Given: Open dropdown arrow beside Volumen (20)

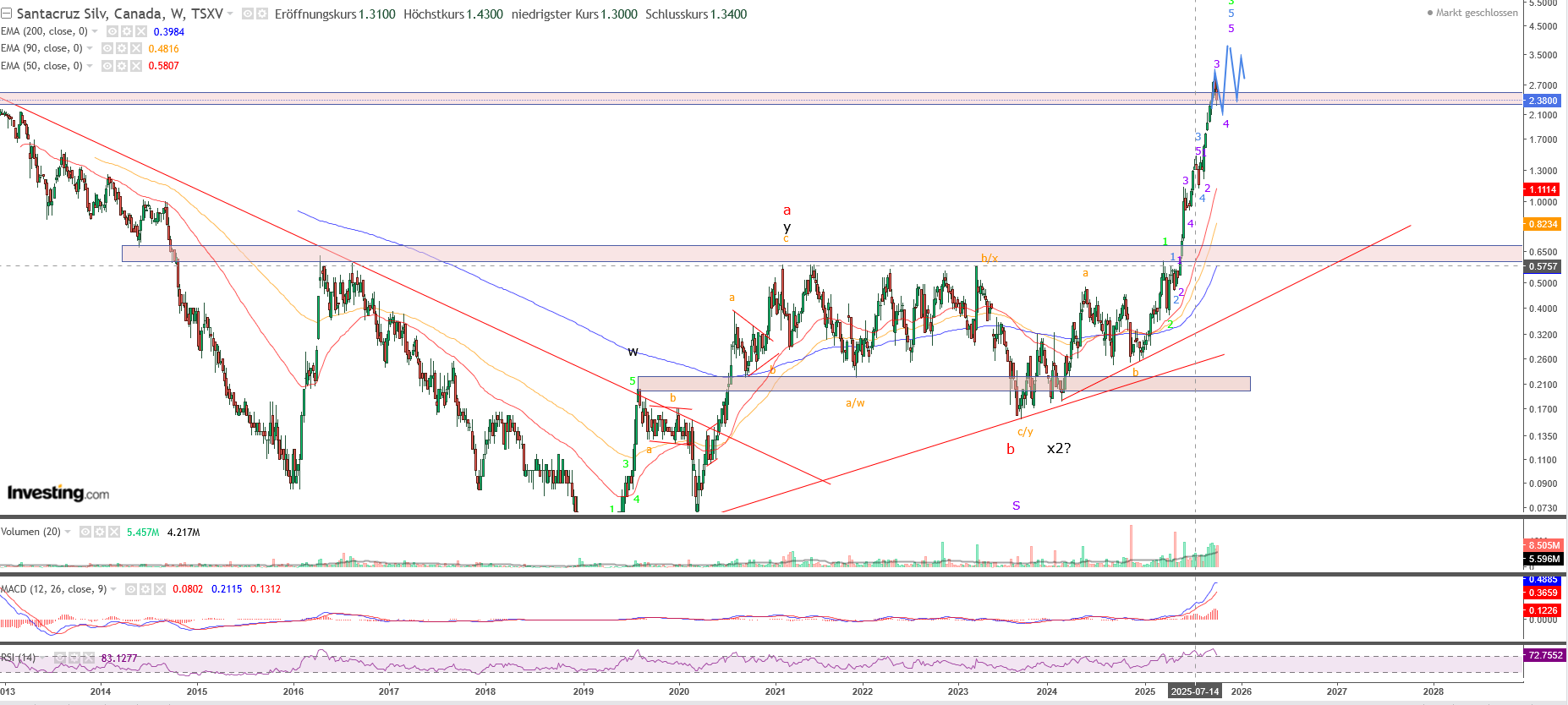Looking at the screenshot, I should click(68, 532).
